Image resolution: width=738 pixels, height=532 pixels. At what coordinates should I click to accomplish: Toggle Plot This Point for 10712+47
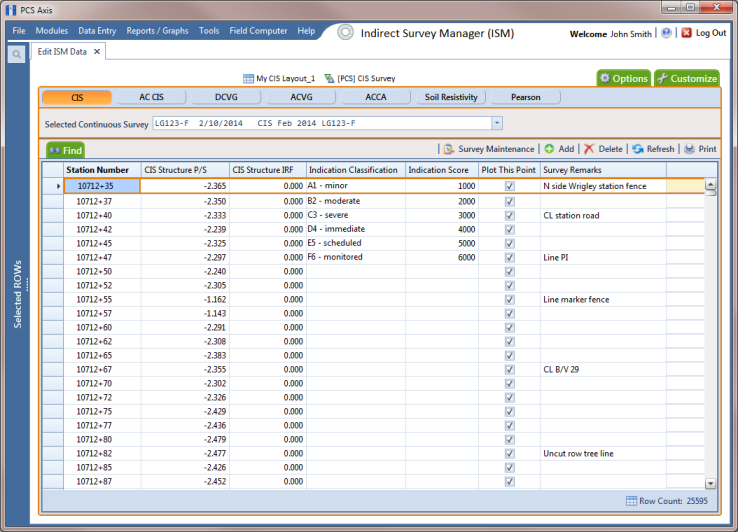[x=509, y=258]
